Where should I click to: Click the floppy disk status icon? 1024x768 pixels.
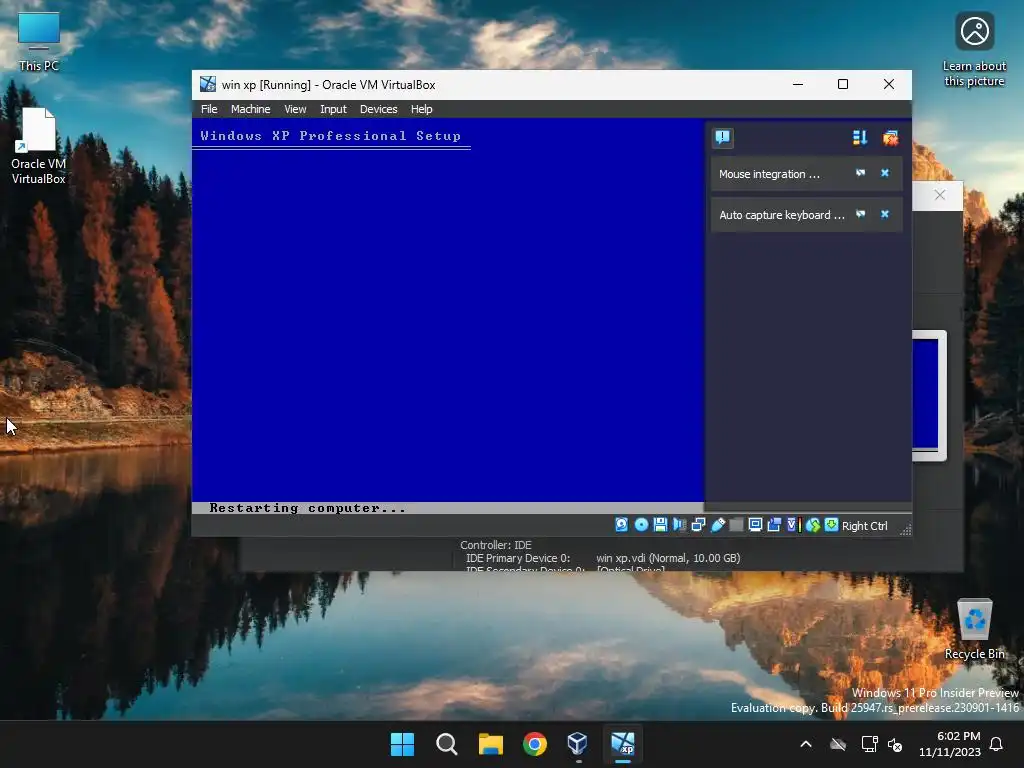(x=660, y=525)
